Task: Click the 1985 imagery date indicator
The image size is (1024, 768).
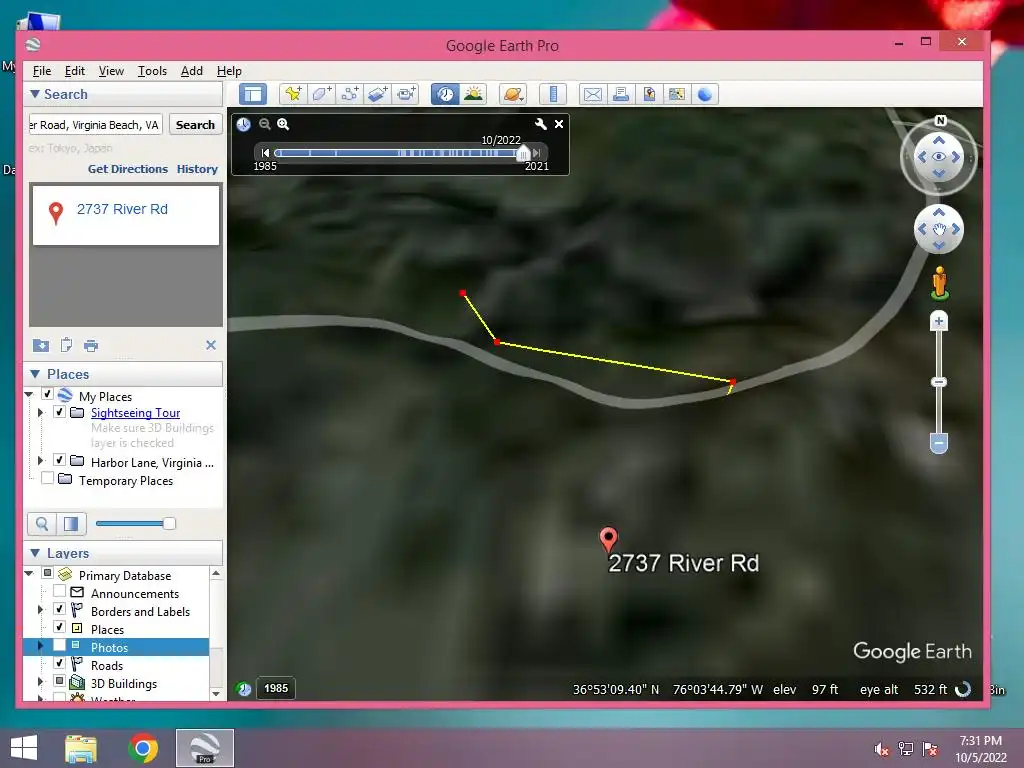Action: coord(276,688)
